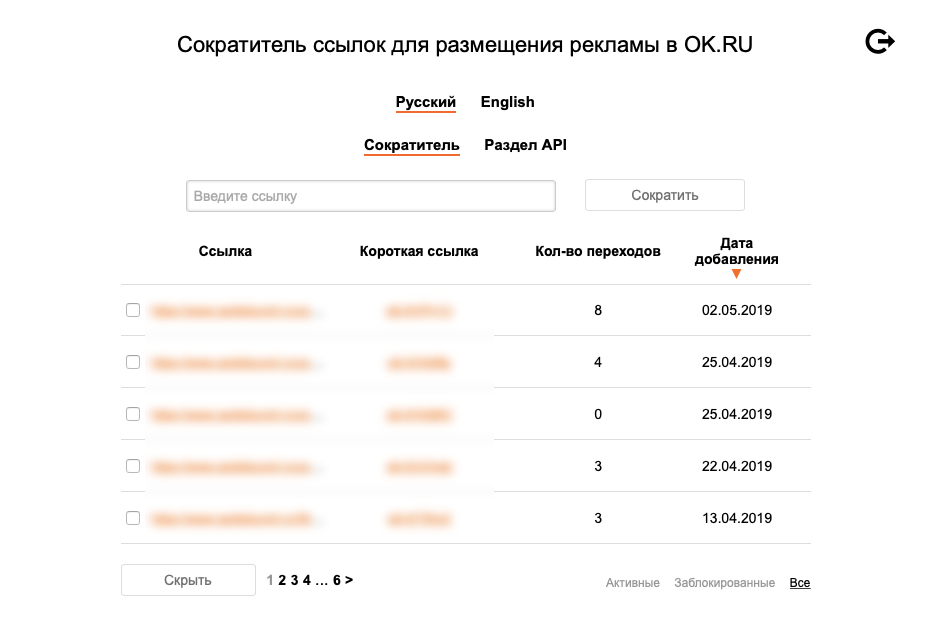Go to page 4 in the pagination
This screenshot has width=931, height=632.
pyautogui.click(x=306, y=580)
